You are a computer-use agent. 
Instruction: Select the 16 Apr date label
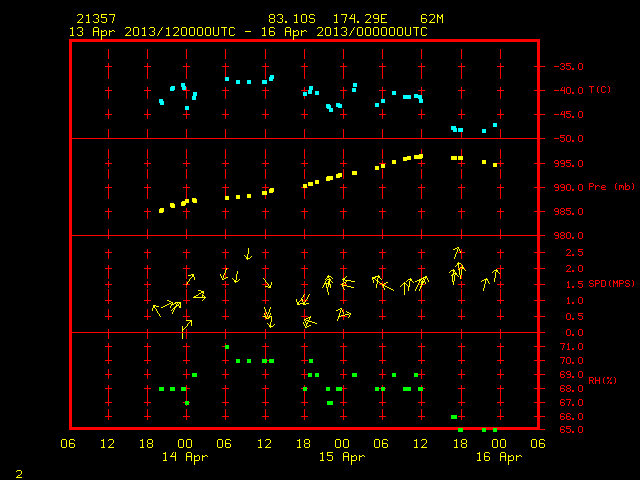tap(499, 457)
